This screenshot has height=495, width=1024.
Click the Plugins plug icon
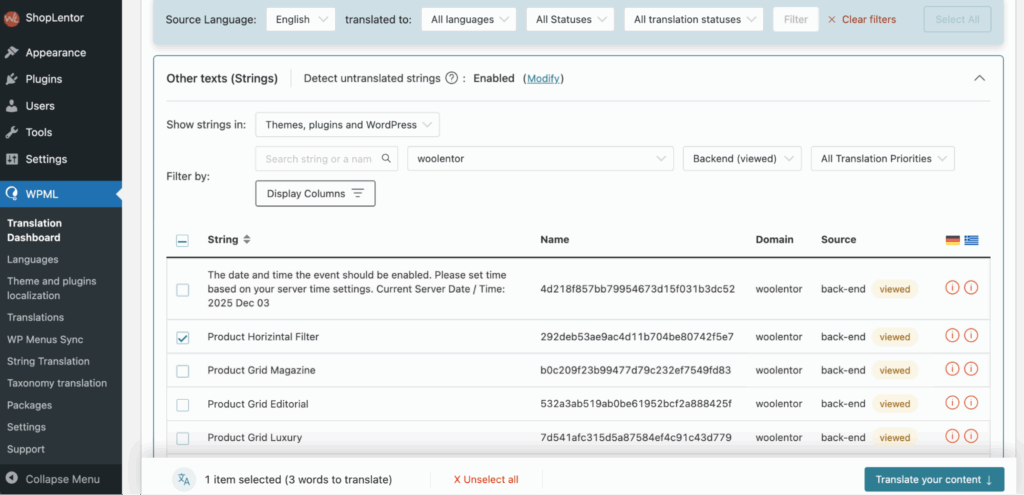click(11, 79)
